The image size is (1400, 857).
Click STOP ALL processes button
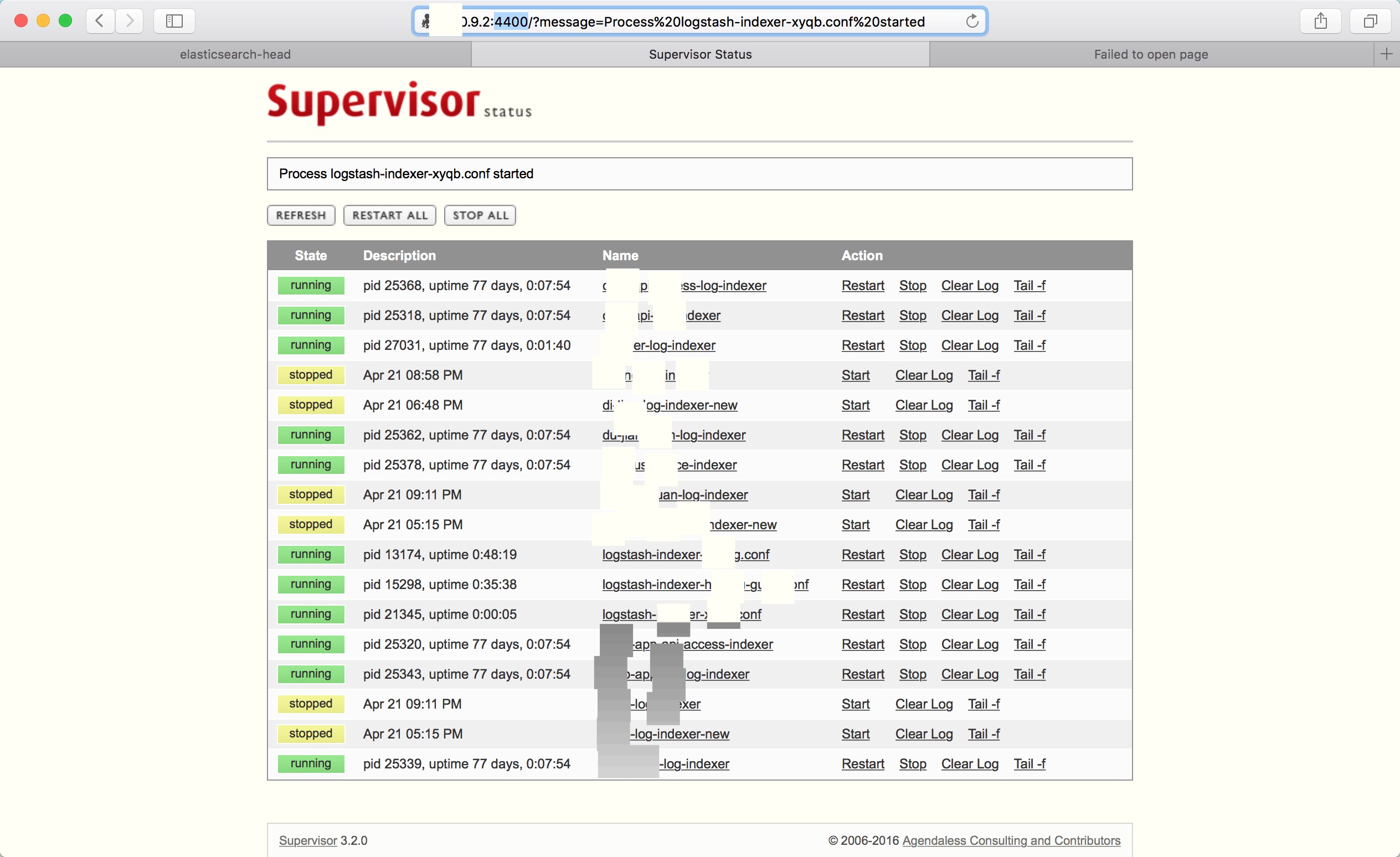coord(480,215)
